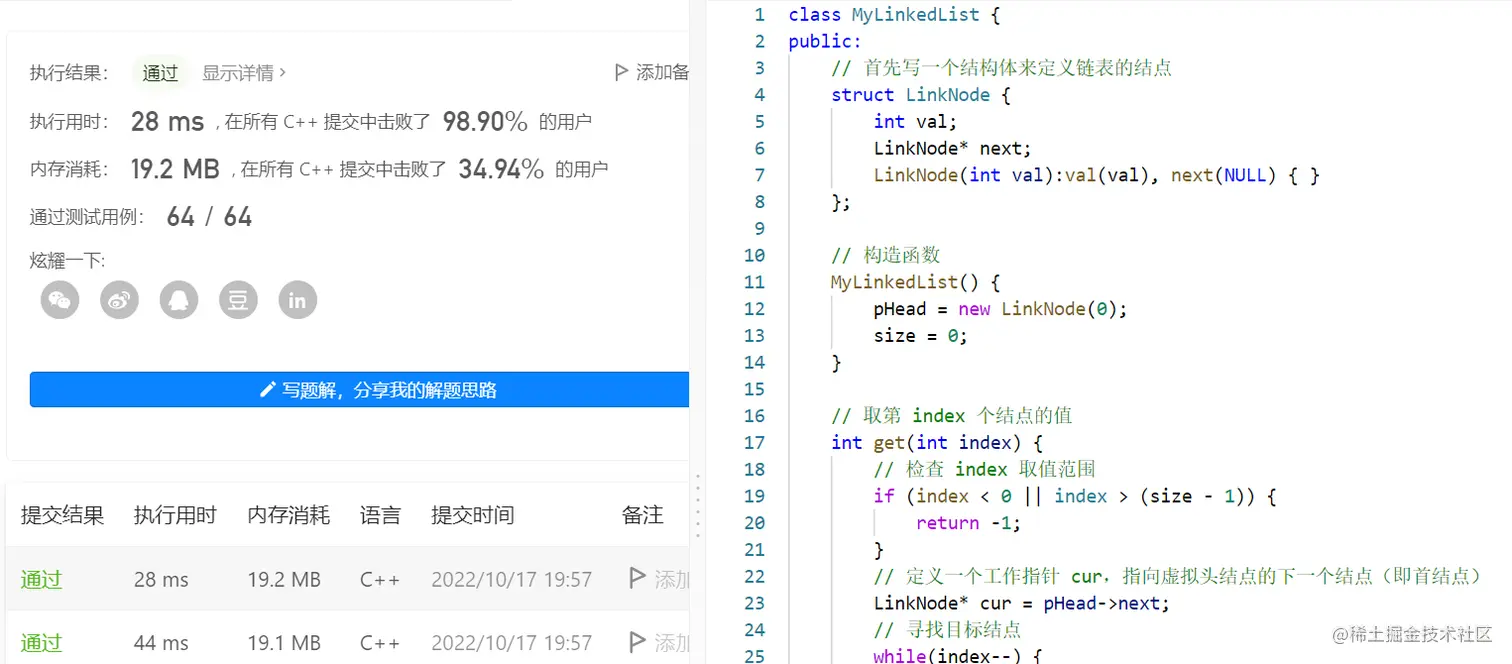Expand 显示详情 details link
The width and height of the screenshot is (1512, 664).
(x=244, y=73)
